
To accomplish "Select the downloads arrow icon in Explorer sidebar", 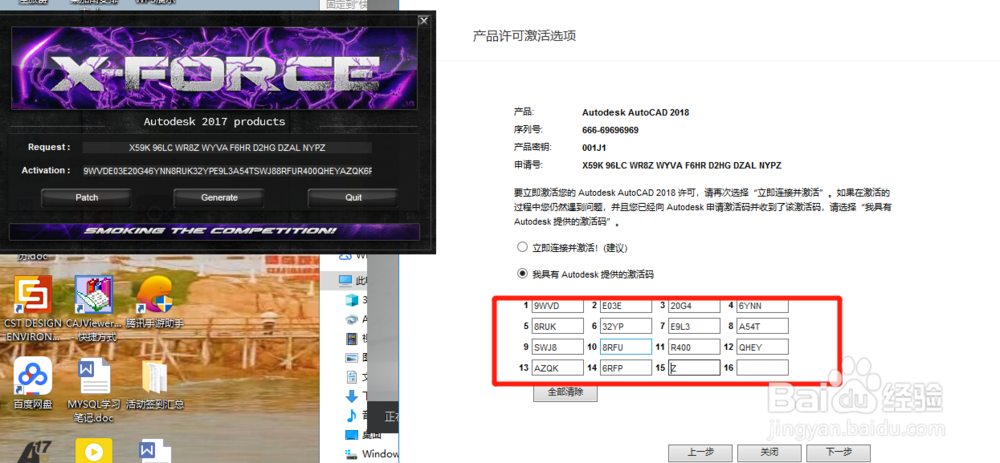I will click(x=351, y=396).
